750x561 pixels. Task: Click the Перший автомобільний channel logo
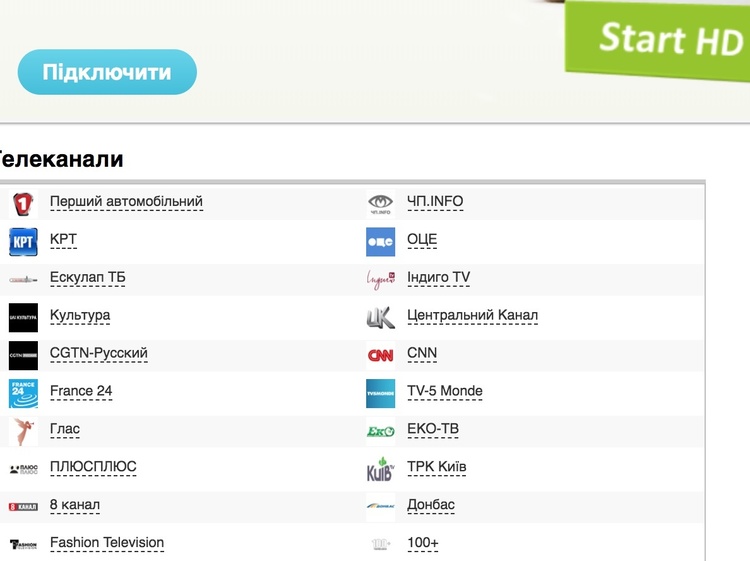tap(23, 203)
